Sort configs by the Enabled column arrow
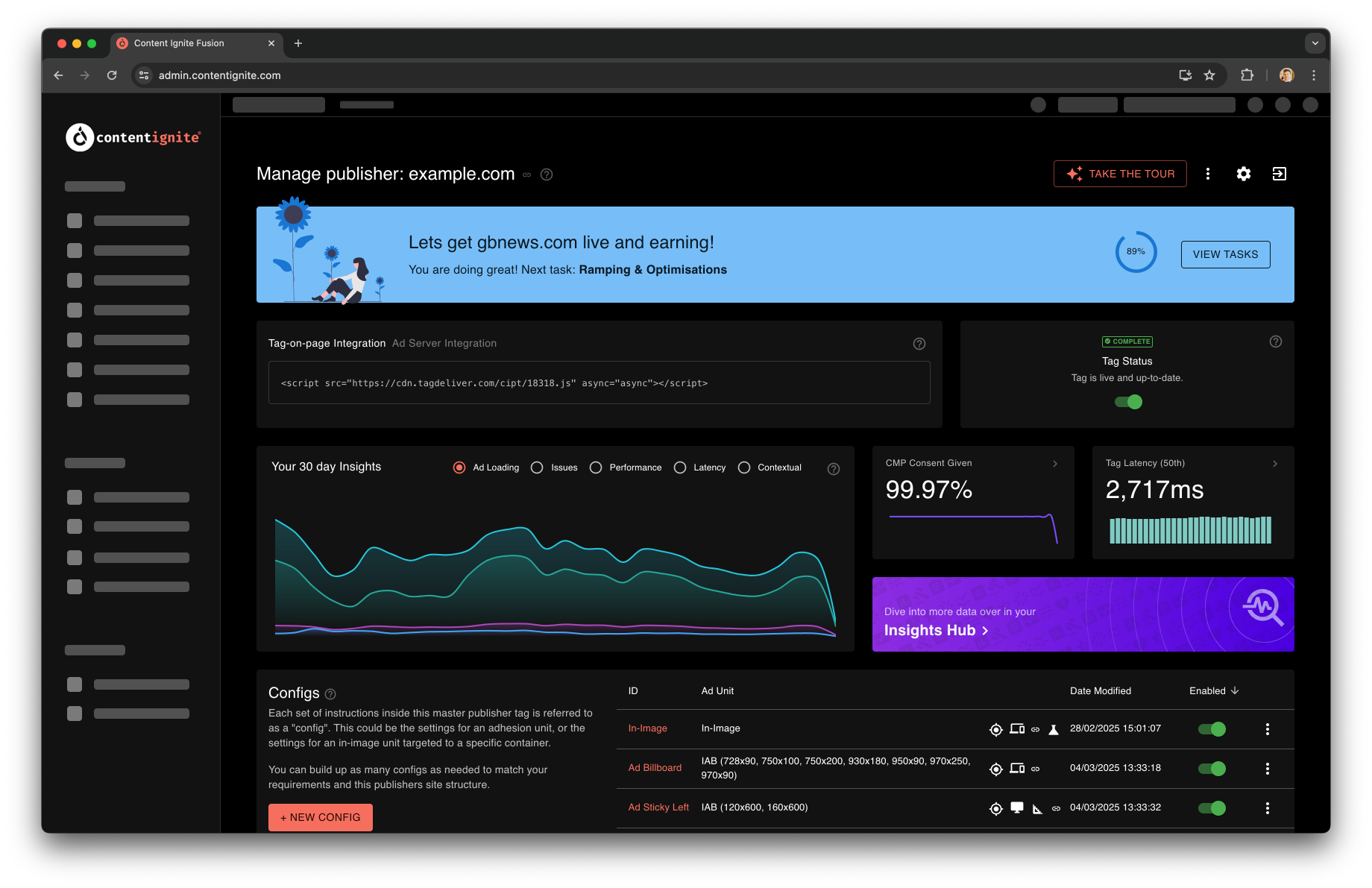1372x888 pixels. (1235, 690)
